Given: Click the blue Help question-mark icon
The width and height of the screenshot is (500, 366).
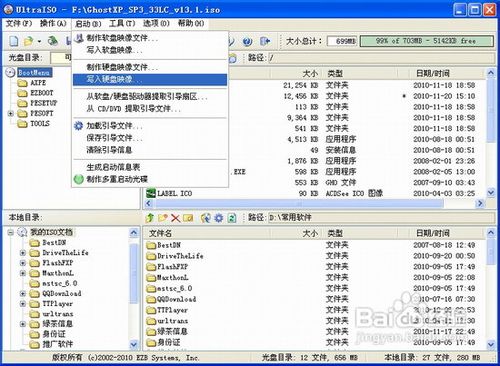Looking at the screenshot, I should click(x=247, y=41).
